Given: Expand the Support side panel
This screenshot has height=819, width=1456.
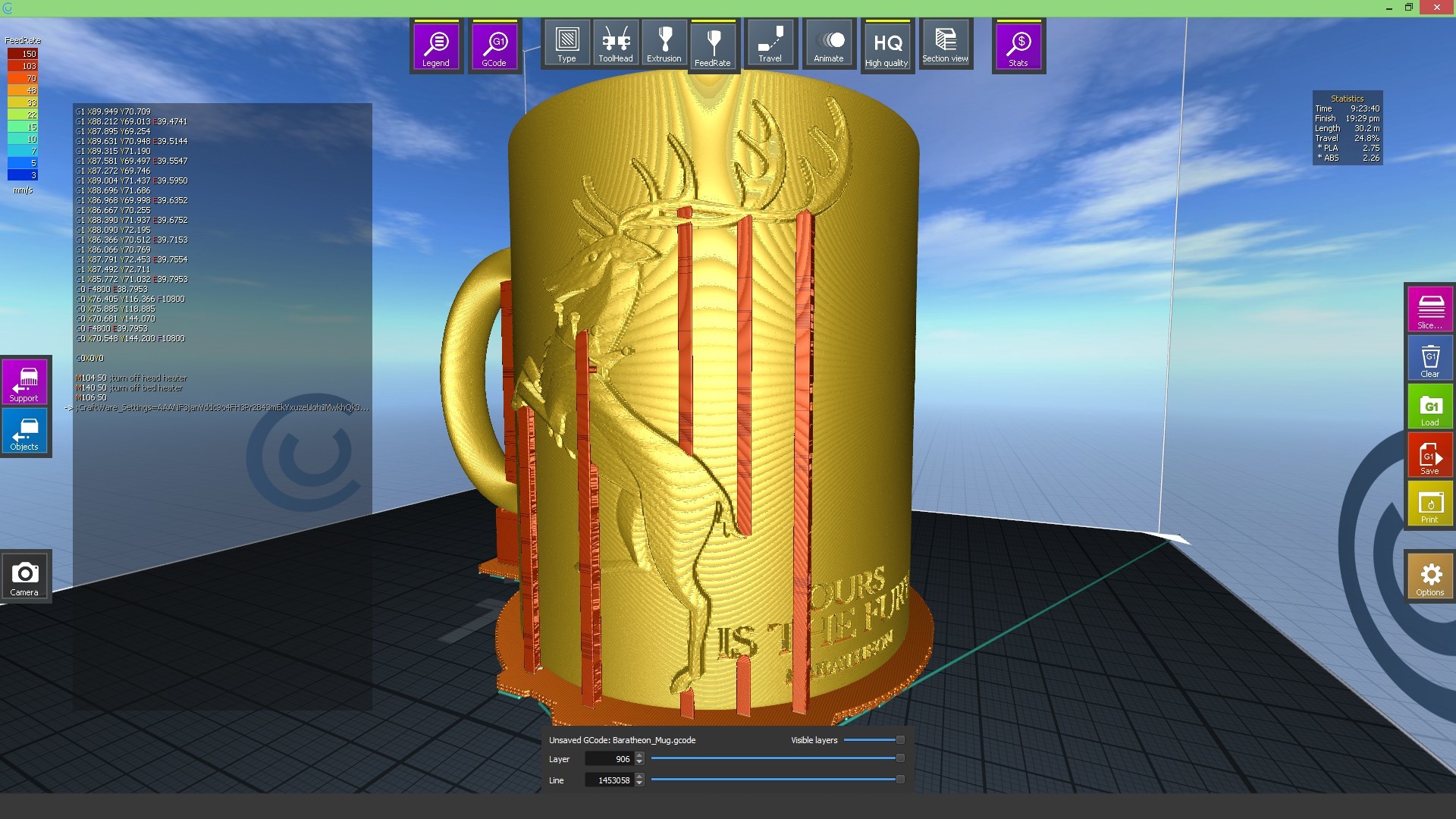Looking at the screenshot, I should pos(24,382).
